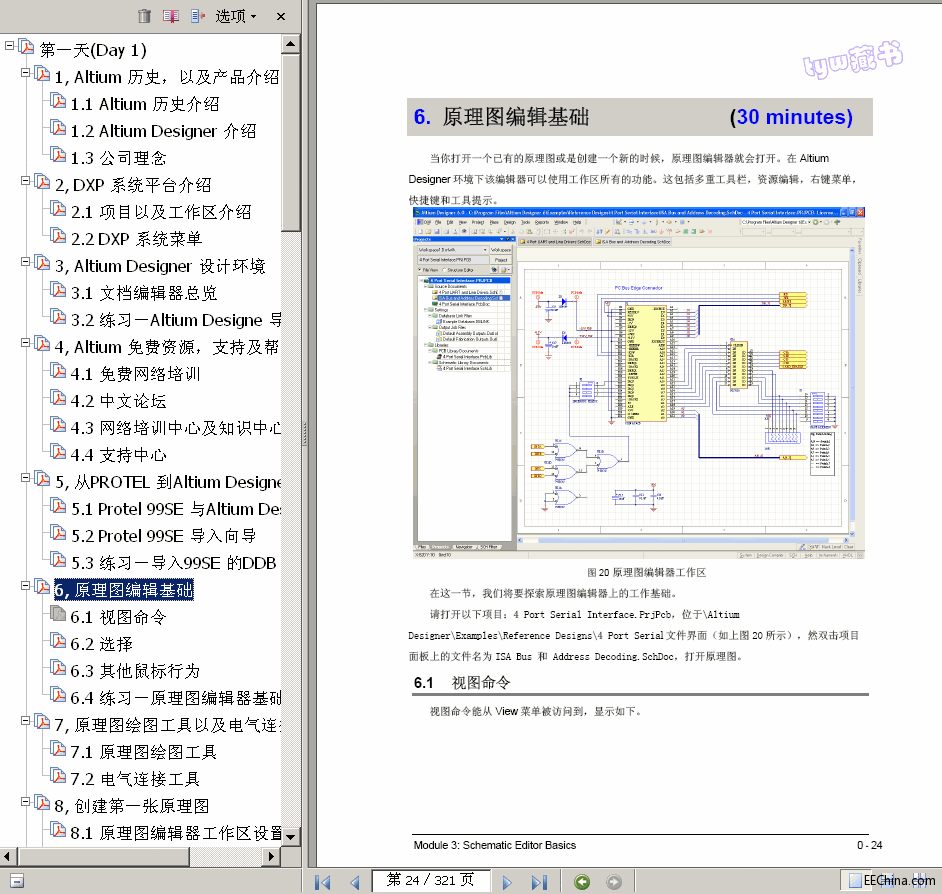The height and width of the screenshot is (894, 942).
Task: Collapse the '5, 从PROTEL 到Altium' node
Action: 25,478
